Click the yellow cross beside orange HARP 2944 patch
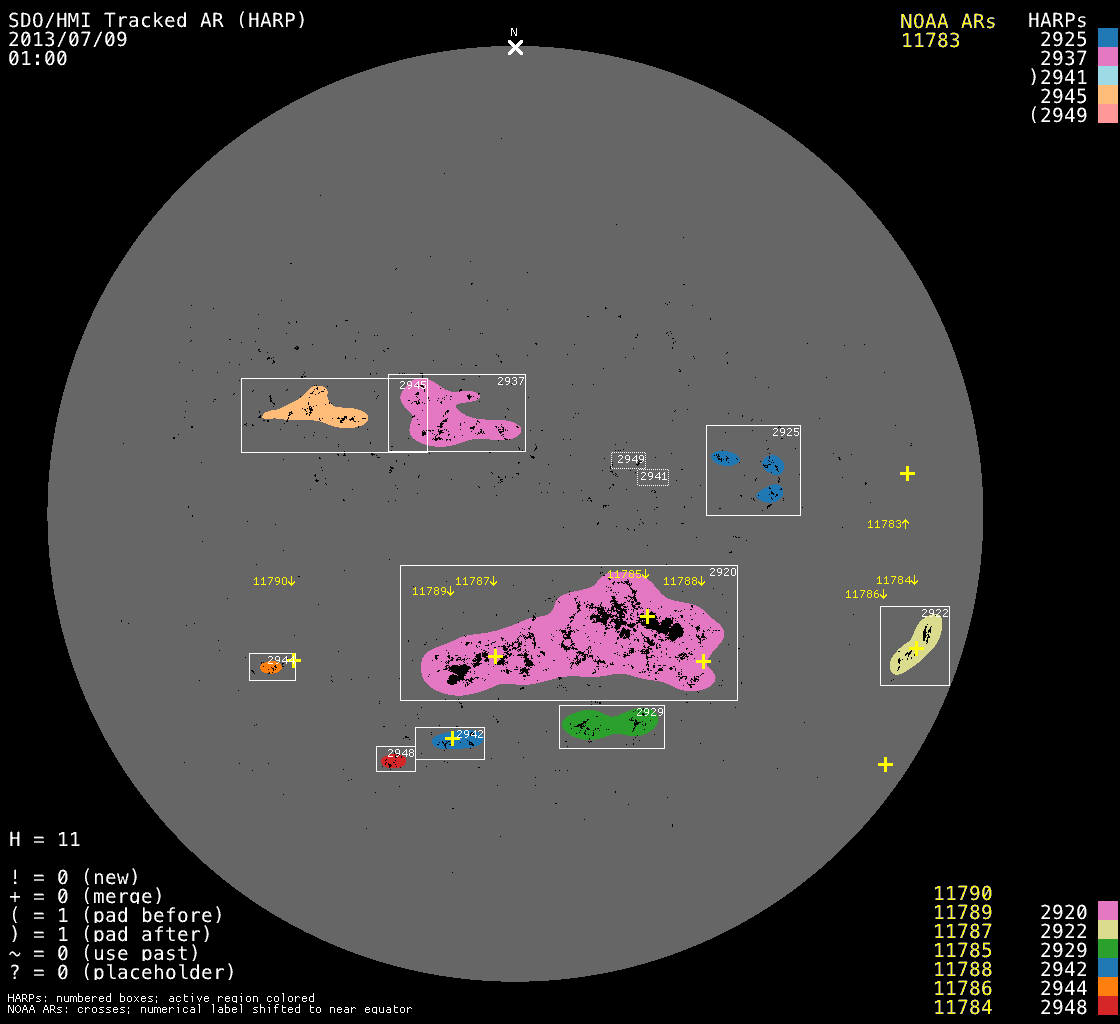The image size is (1120, 1024). coord(293,660)
